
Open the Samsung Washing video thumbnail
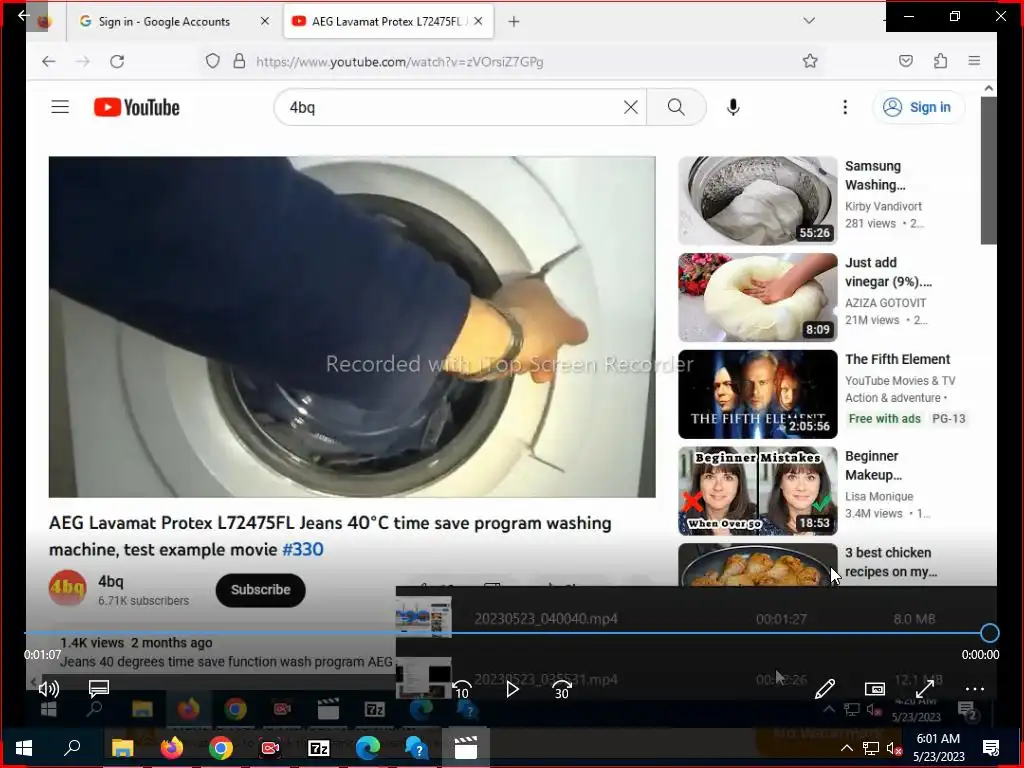point(758,200)
